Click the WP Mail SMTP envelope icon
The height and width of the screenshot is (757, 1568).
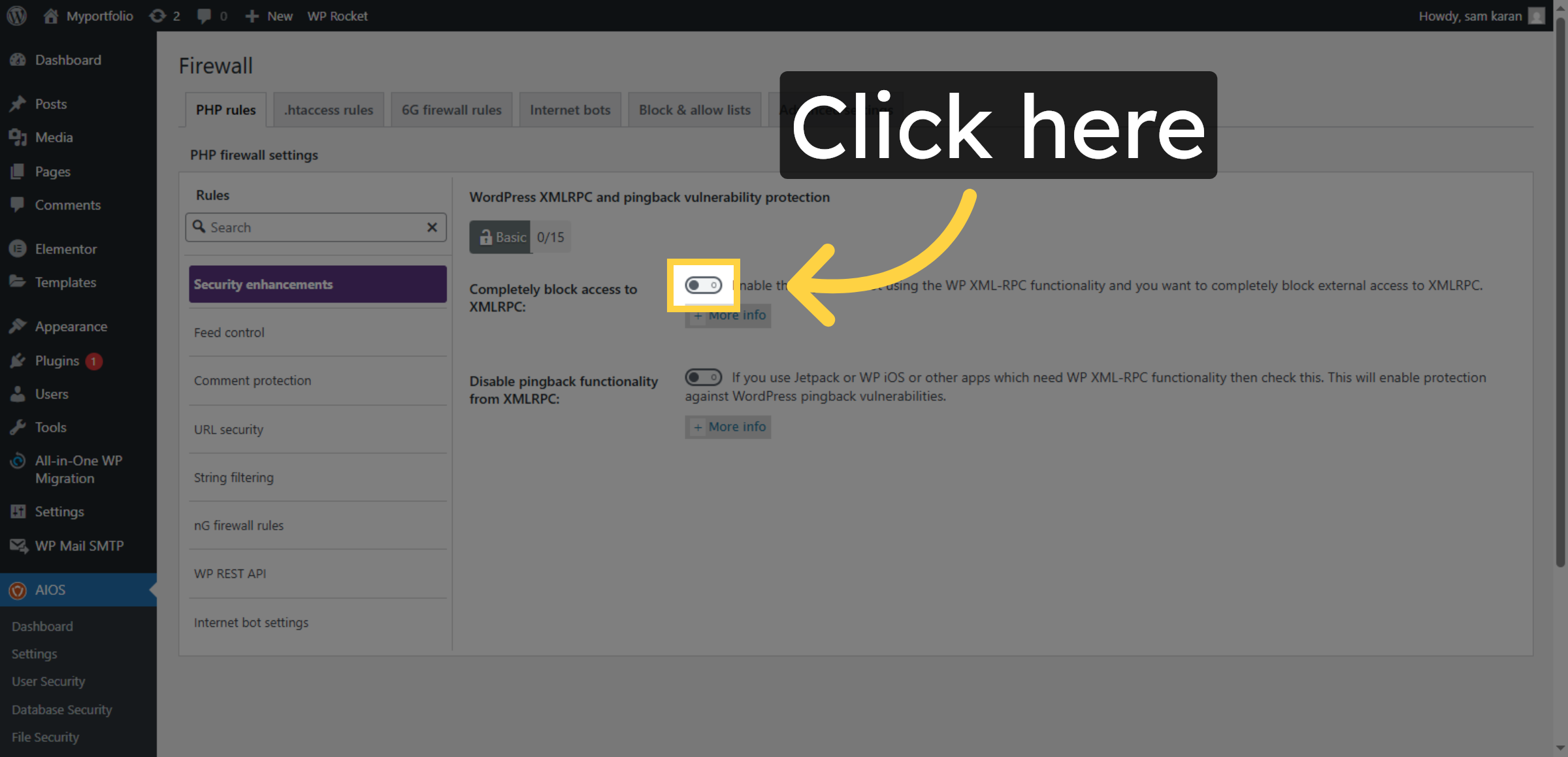(x=18, y=545)
